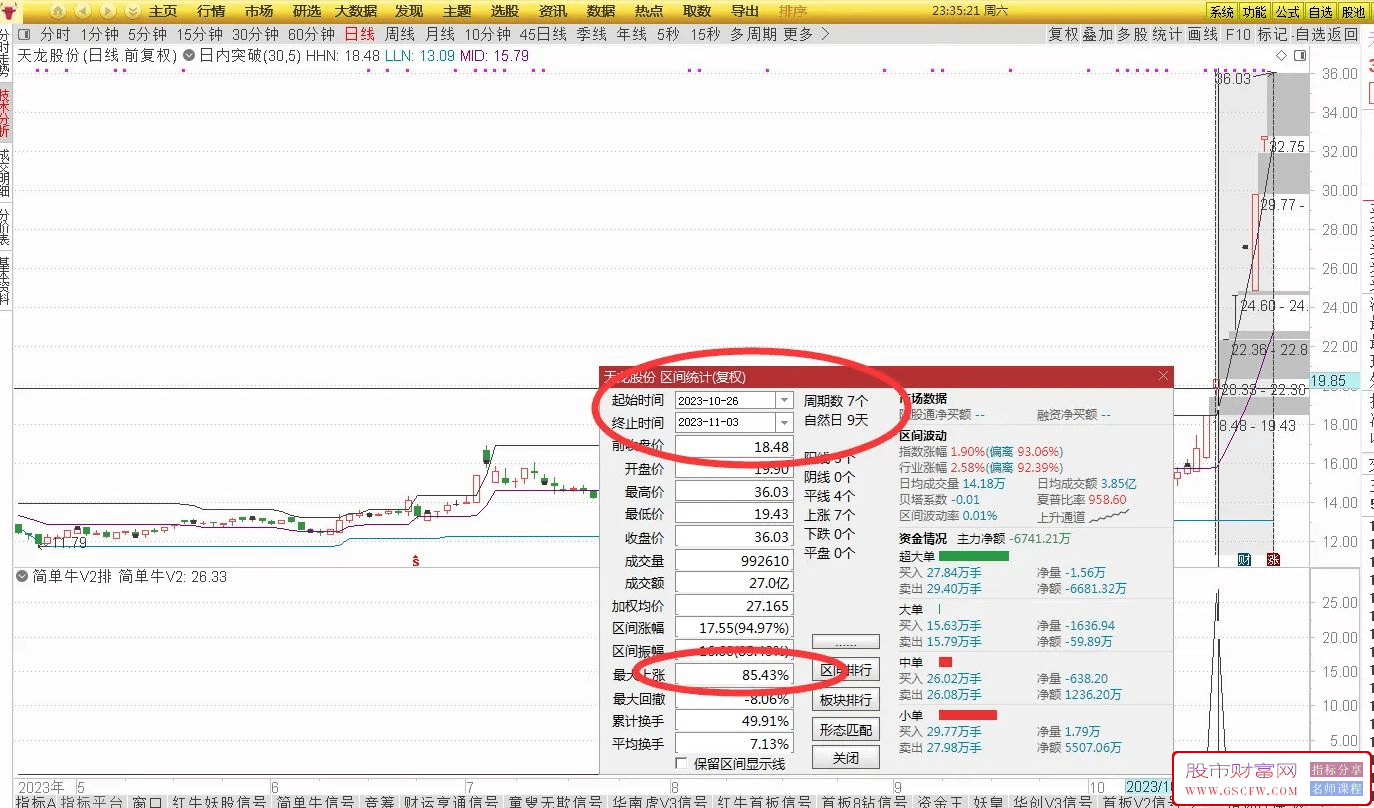Open the 市场 menu
This screenshot has height=808, width=1374.
pos(259,11)
